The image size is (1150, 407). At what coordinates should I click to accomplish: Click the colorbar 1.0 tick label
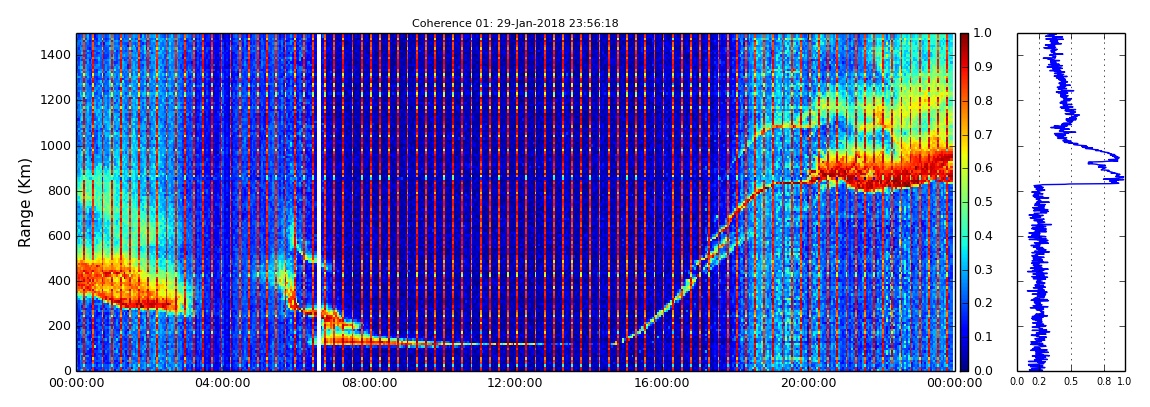coord(981,34)
